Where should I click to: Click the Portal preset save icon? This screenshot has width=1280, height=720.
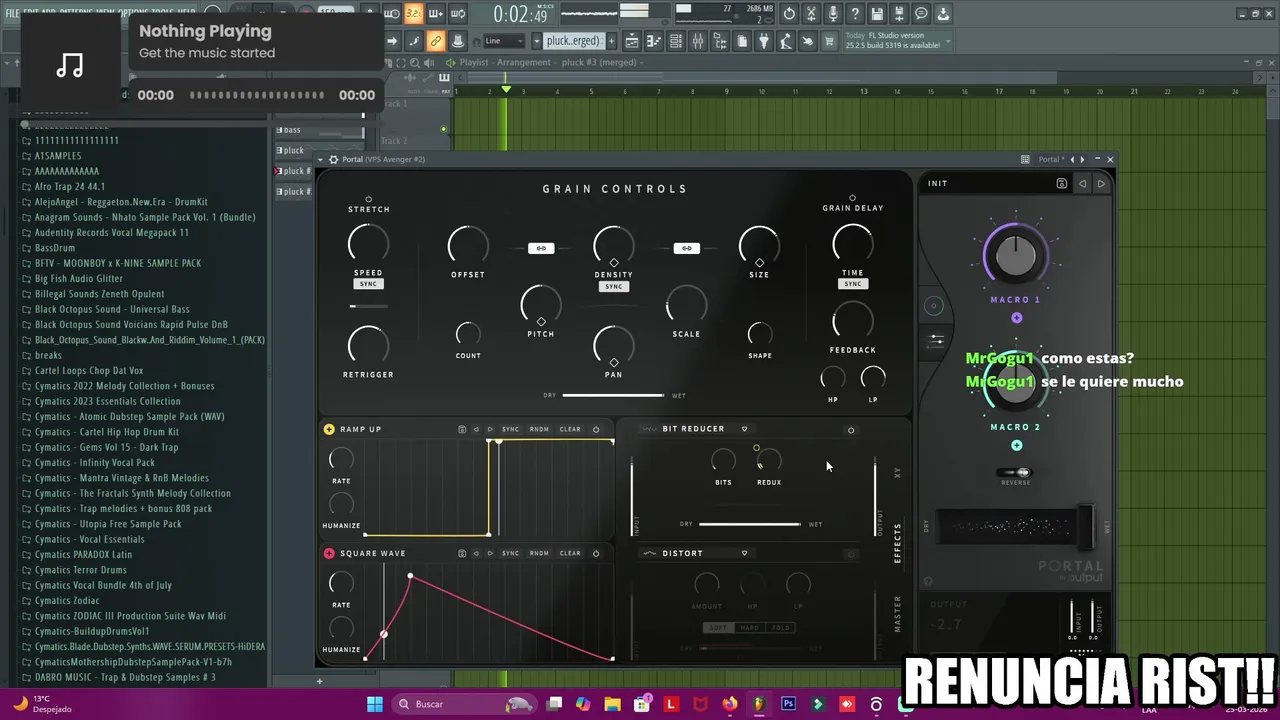click(1061, 183)
